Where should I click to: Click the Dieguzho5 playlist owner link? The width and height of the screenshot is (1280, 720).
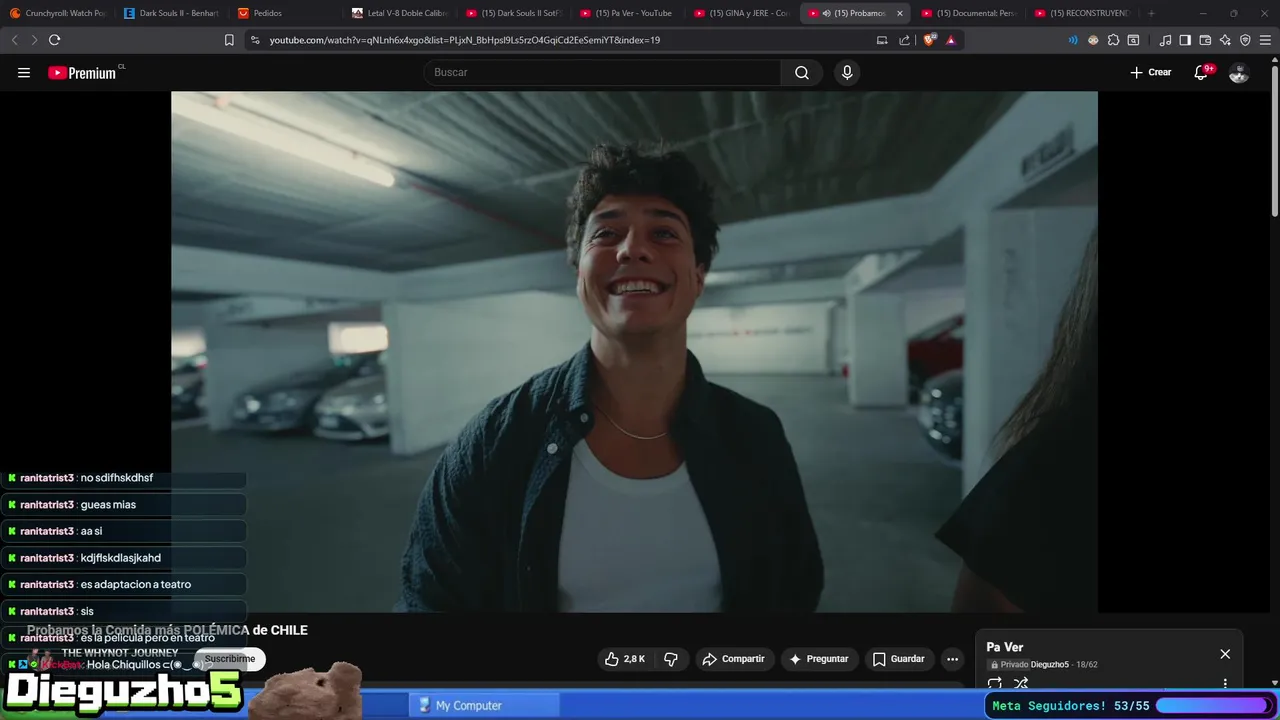[1050, 665]
